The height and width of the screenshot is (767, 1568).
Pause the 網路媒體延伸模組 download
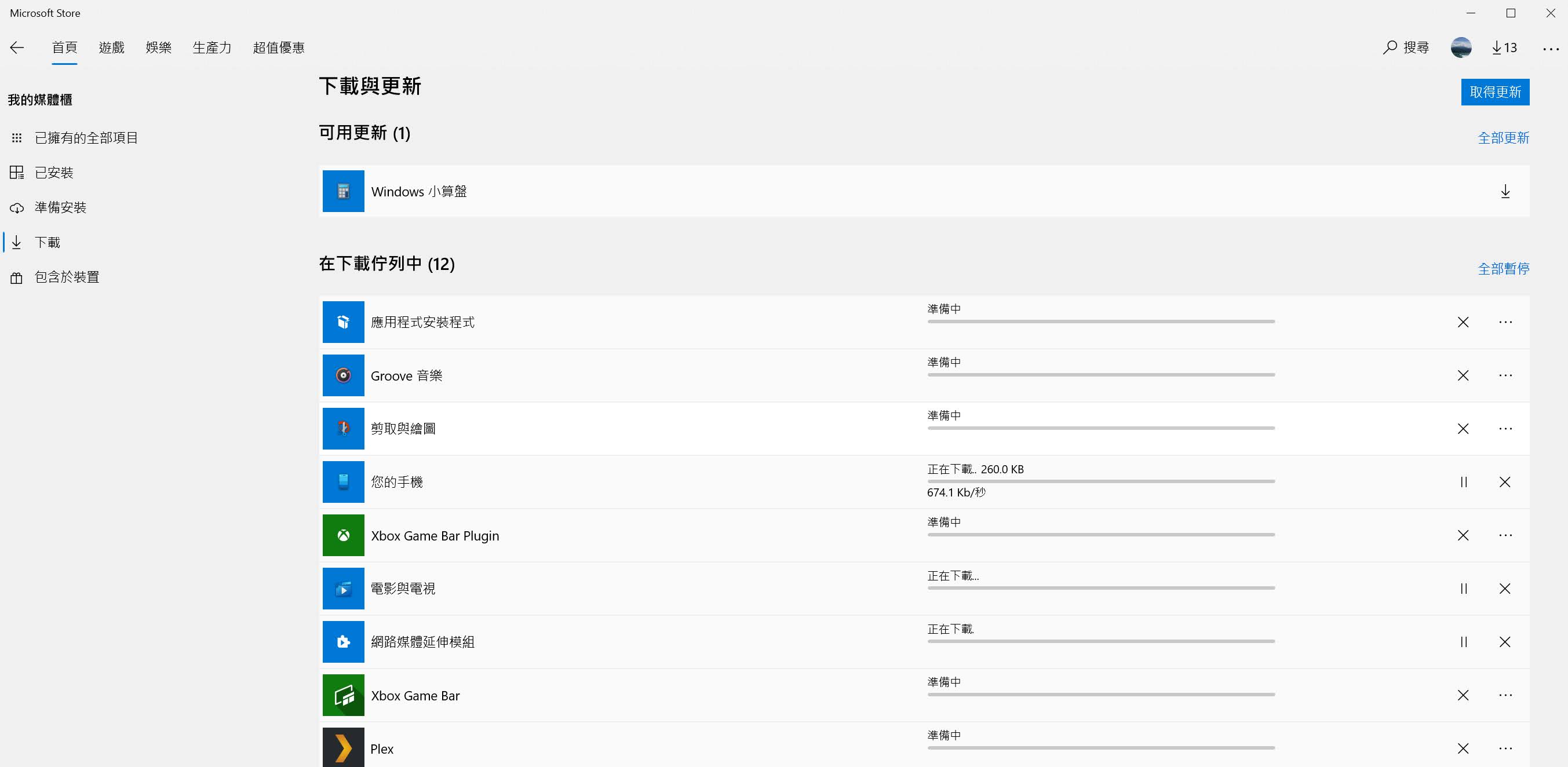click(1463, 642)
